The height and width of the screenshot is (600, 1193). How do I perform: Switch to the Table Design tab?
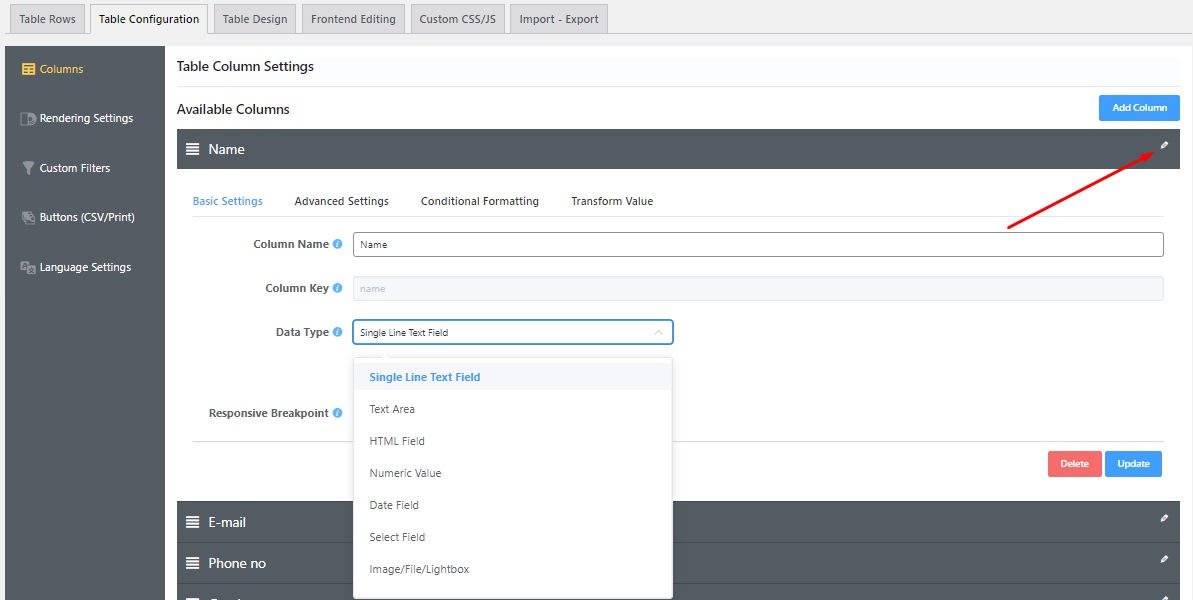coord(255,19)
